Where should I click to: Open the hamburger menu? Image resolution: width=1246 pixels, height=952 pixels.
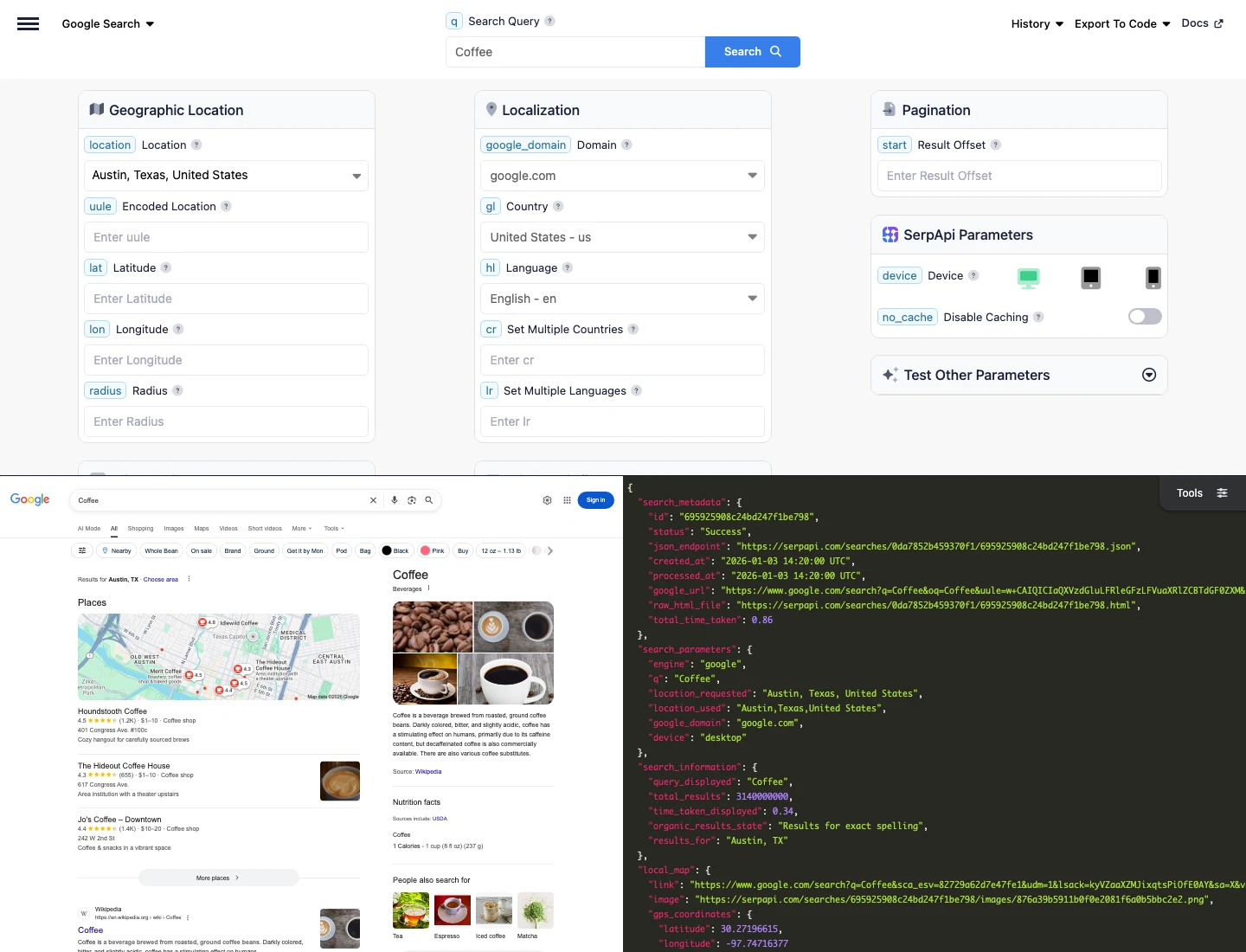pyautogui.click(x=29, y=24)
